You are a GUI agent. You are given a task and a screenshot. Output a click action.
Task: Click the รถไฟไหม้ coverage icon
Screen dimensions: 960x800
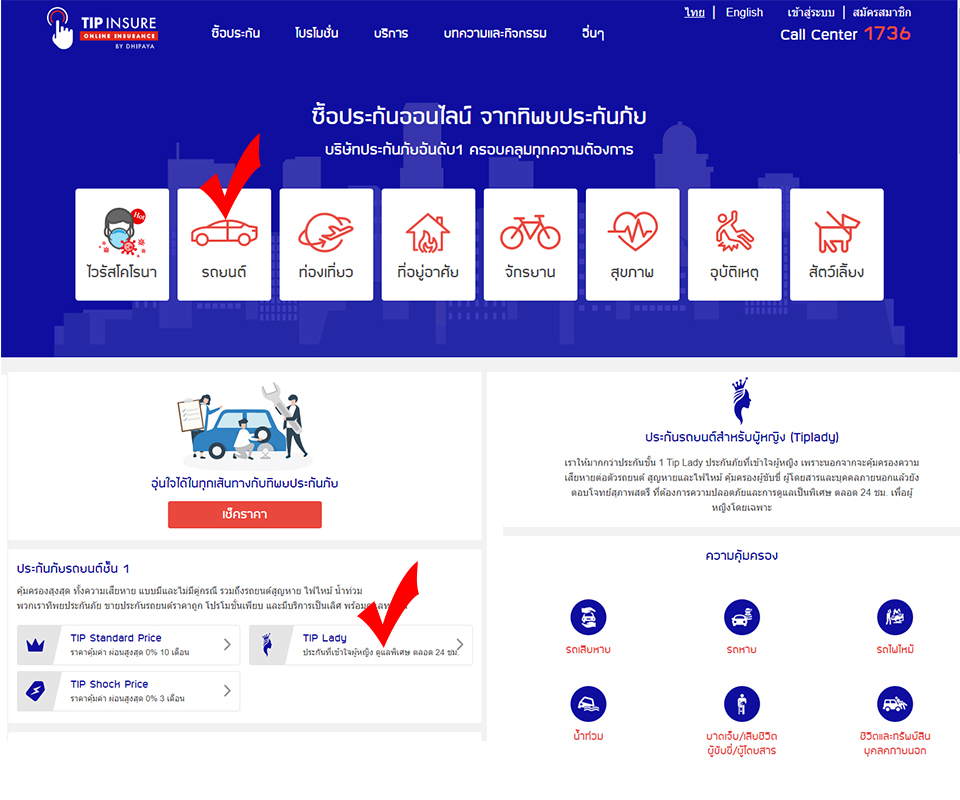click(x=894, y=616)
